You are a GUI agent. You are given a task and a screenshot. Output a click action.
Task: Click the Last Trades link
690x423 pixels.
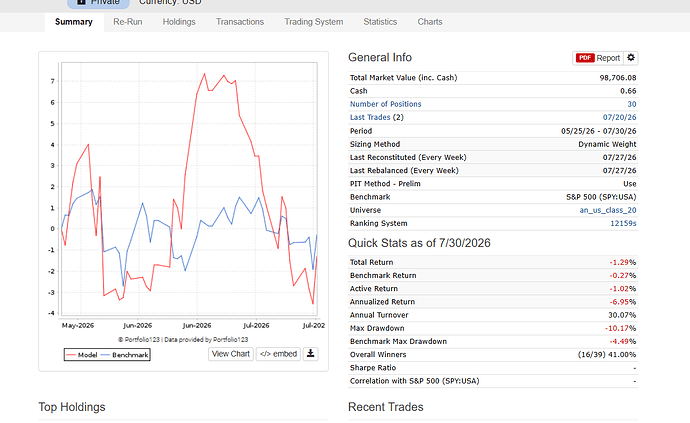pos(370,118)
